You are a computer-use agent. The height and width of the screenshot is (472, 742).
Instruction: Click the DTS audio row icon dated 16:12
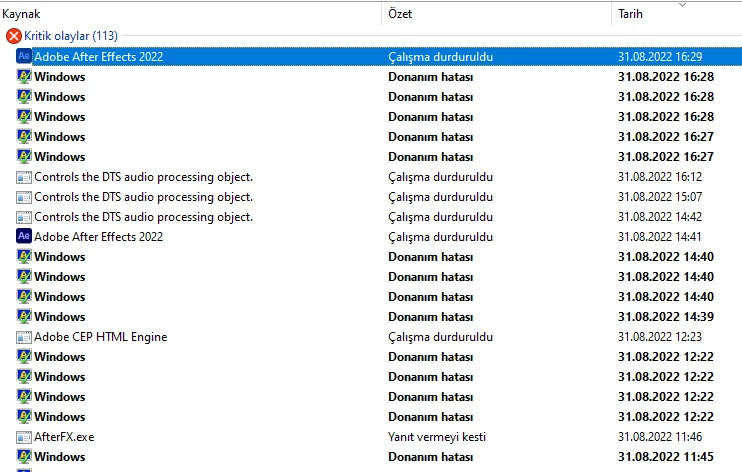pyautogui.click(x=24, y=177)
